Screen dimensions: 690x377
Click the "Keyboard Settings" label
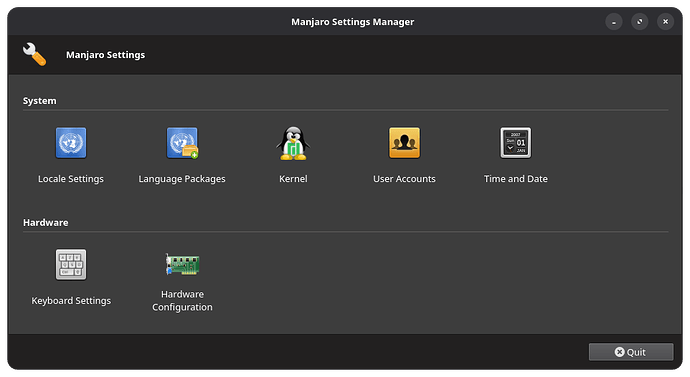71,301
